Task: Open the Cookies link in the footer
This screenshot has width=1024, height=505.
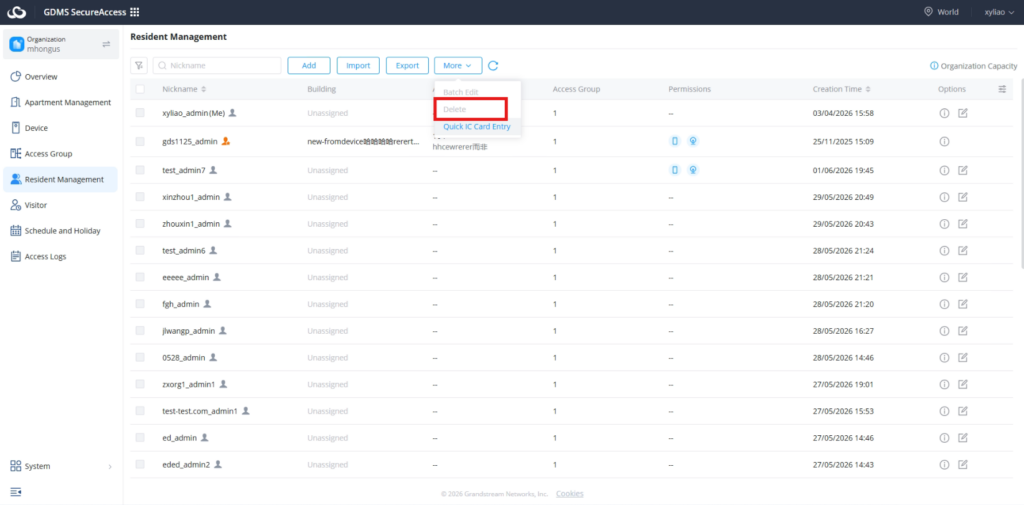Action: click(x=569, y=494)
